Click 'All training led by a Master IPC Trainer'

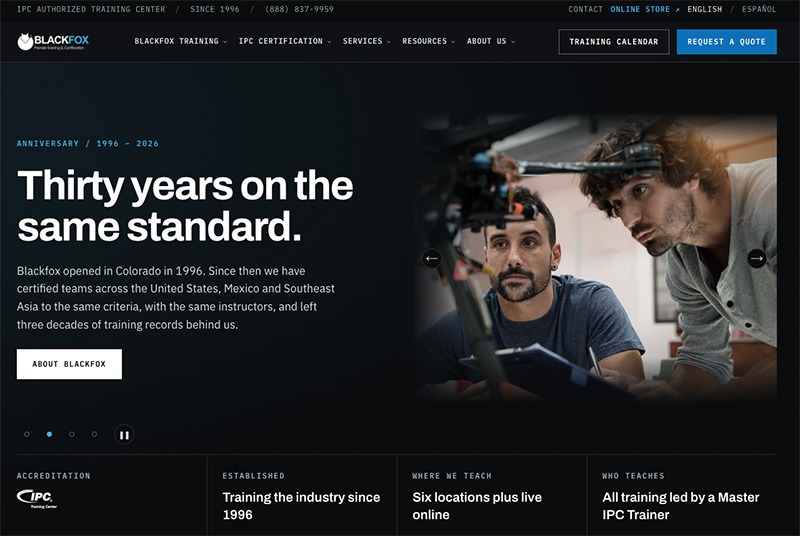(x=681, y=506)
